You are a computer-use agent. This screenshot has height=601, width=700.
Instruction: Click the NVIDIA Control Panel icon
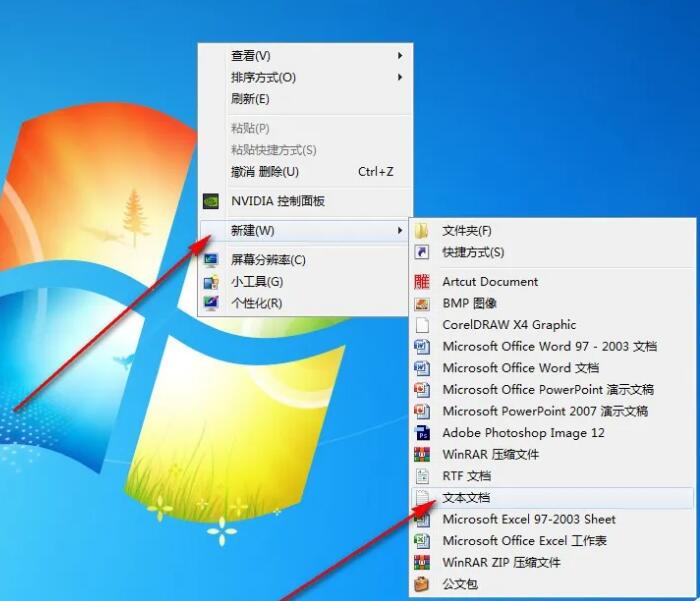click(211, 201)
